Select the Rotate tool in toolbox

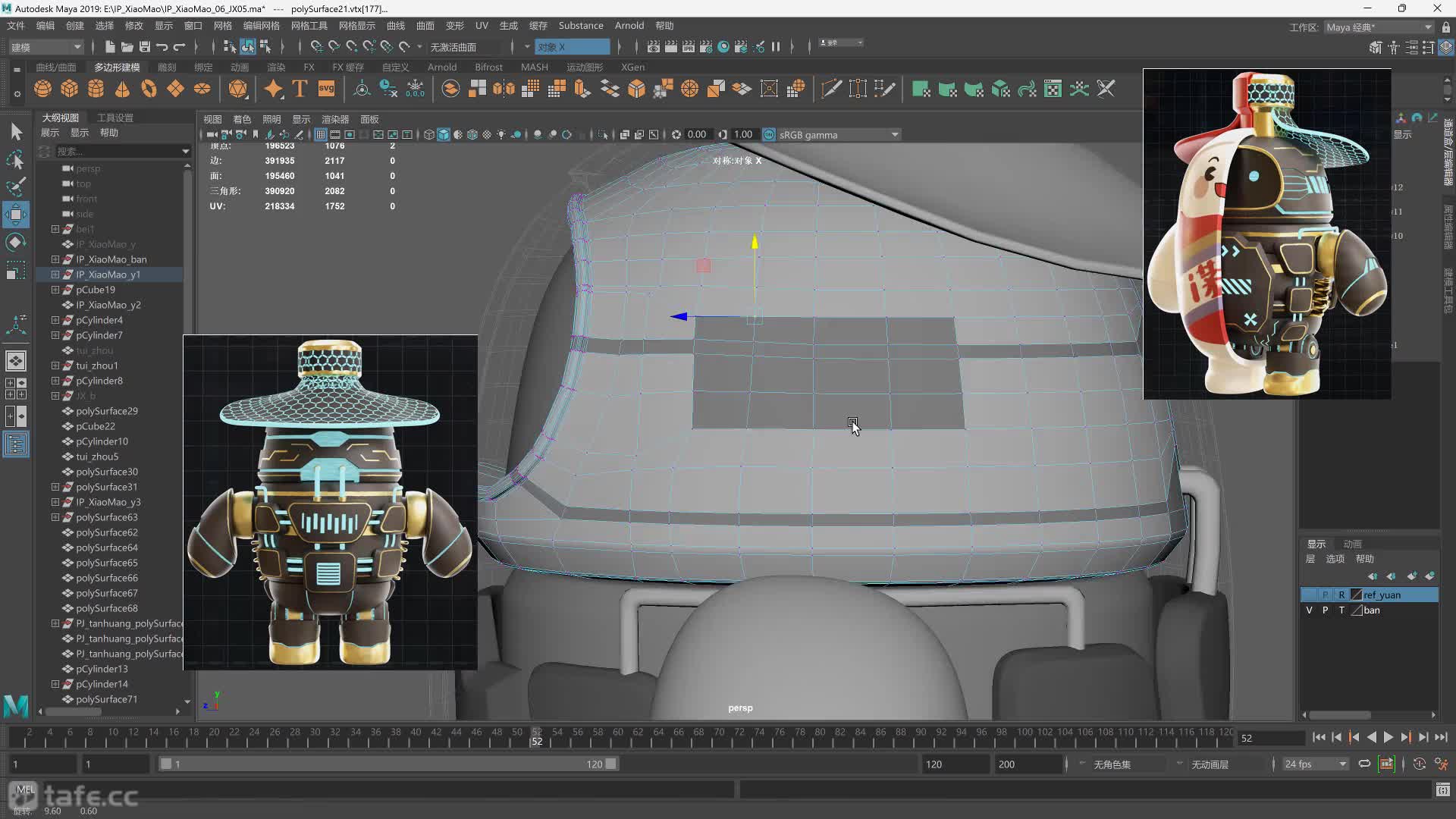point(16,243)
